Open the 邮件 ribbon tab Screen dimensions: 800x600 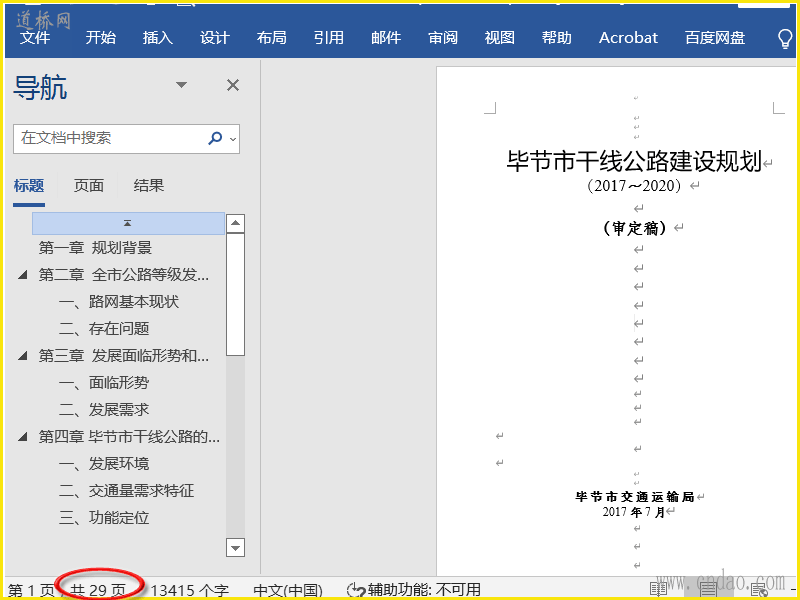pos(386,37)
